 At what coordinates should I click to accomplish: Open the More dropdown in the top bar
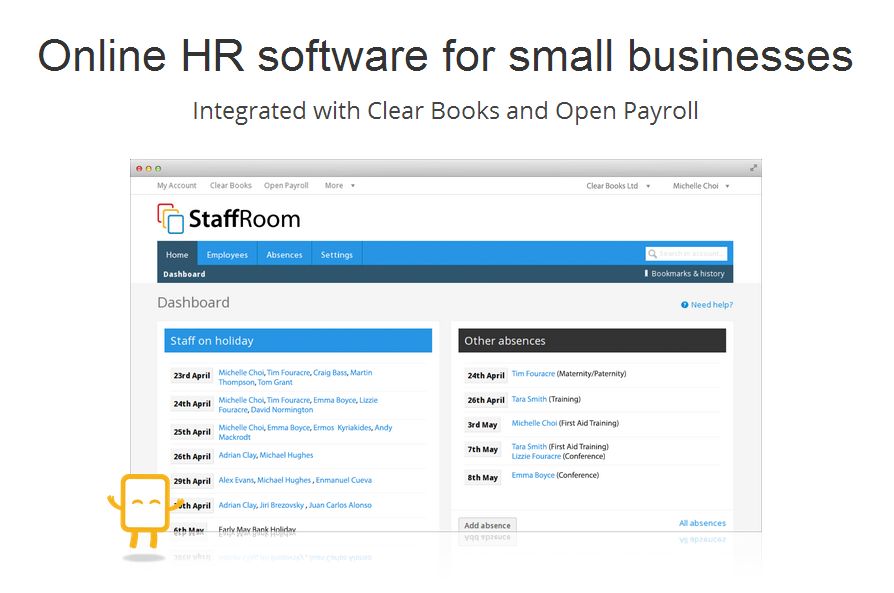[339, 186]
